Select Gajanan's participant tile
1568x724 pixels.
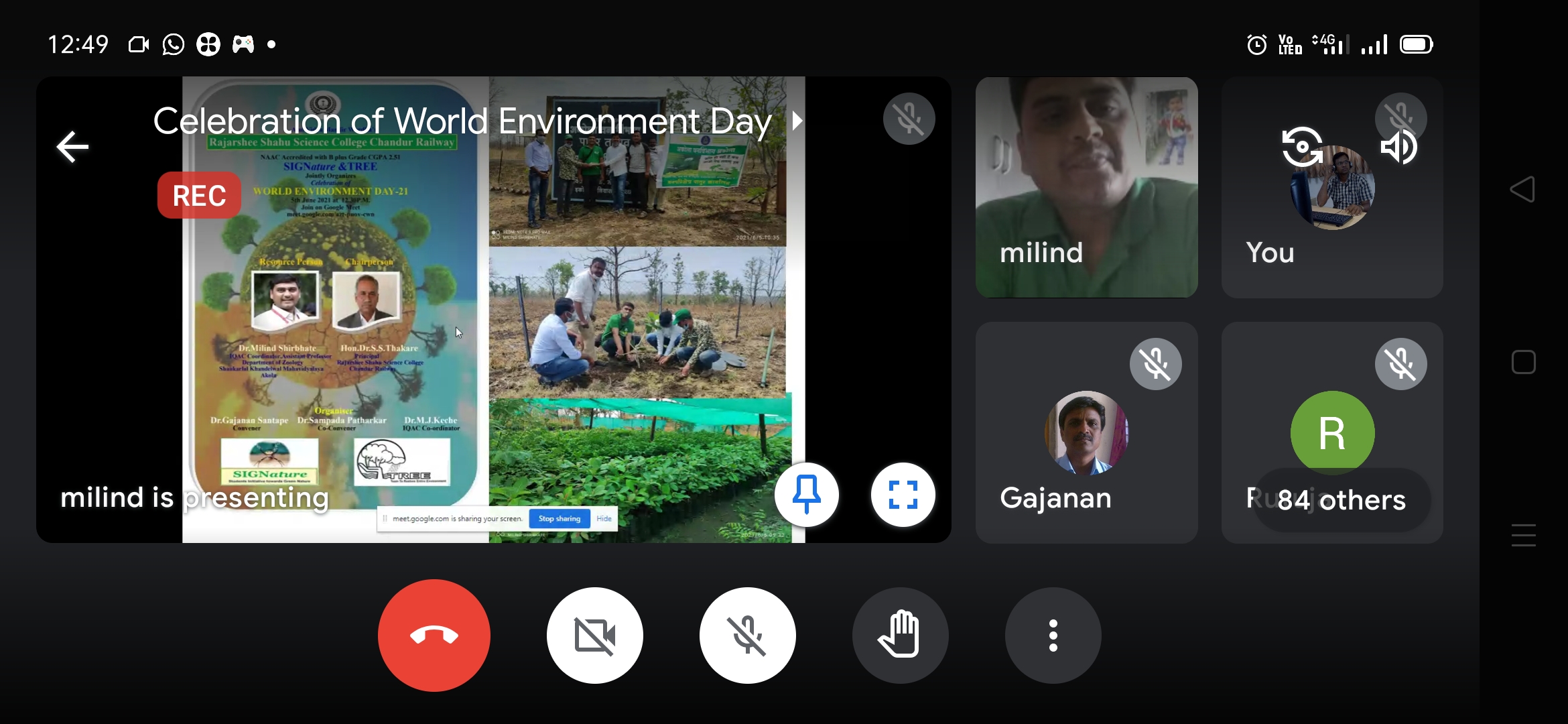[1086, 432]
